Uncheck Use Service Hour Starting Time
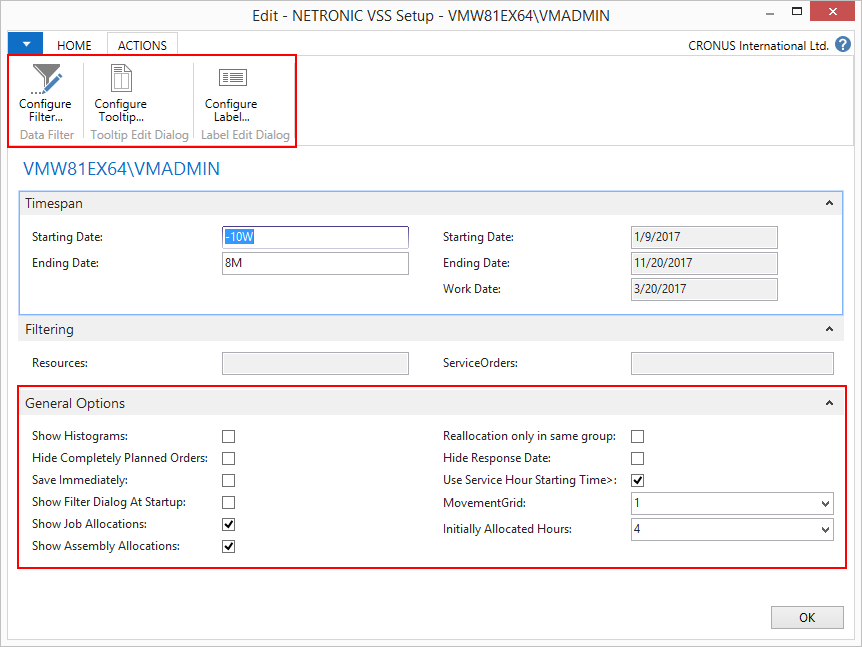The height and width of the screenshot is (647, 862). coord(637,480)
